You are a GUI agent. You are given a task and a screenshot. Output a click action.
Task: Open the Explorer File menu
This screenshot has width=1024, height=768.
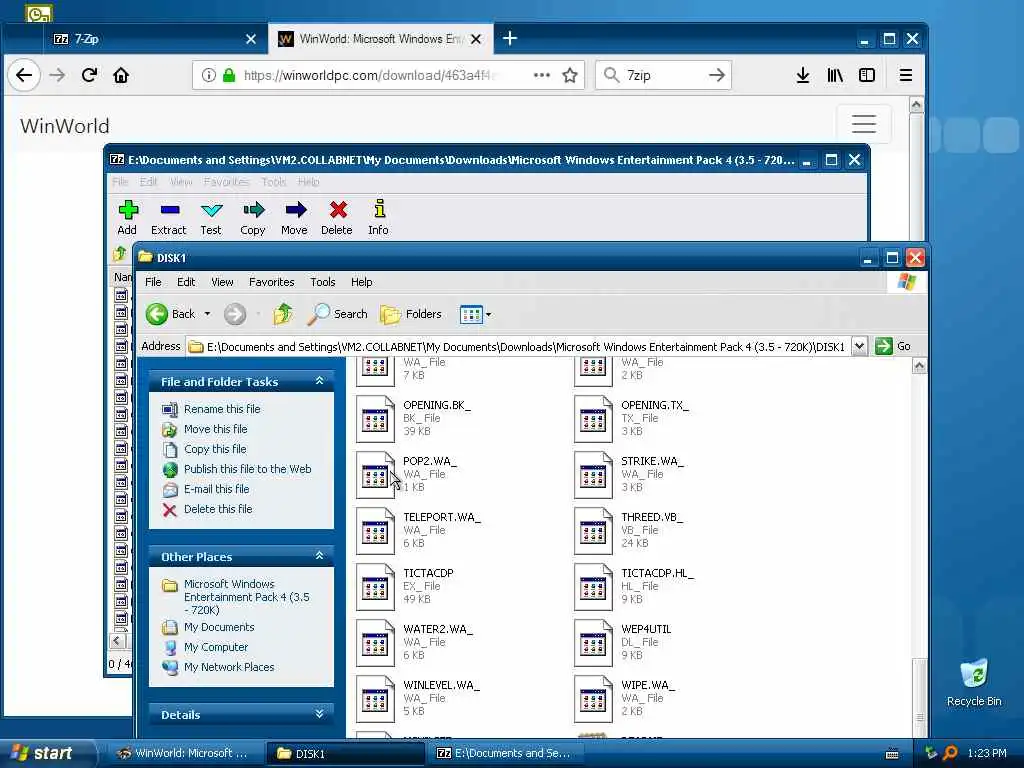pos(153,282)
